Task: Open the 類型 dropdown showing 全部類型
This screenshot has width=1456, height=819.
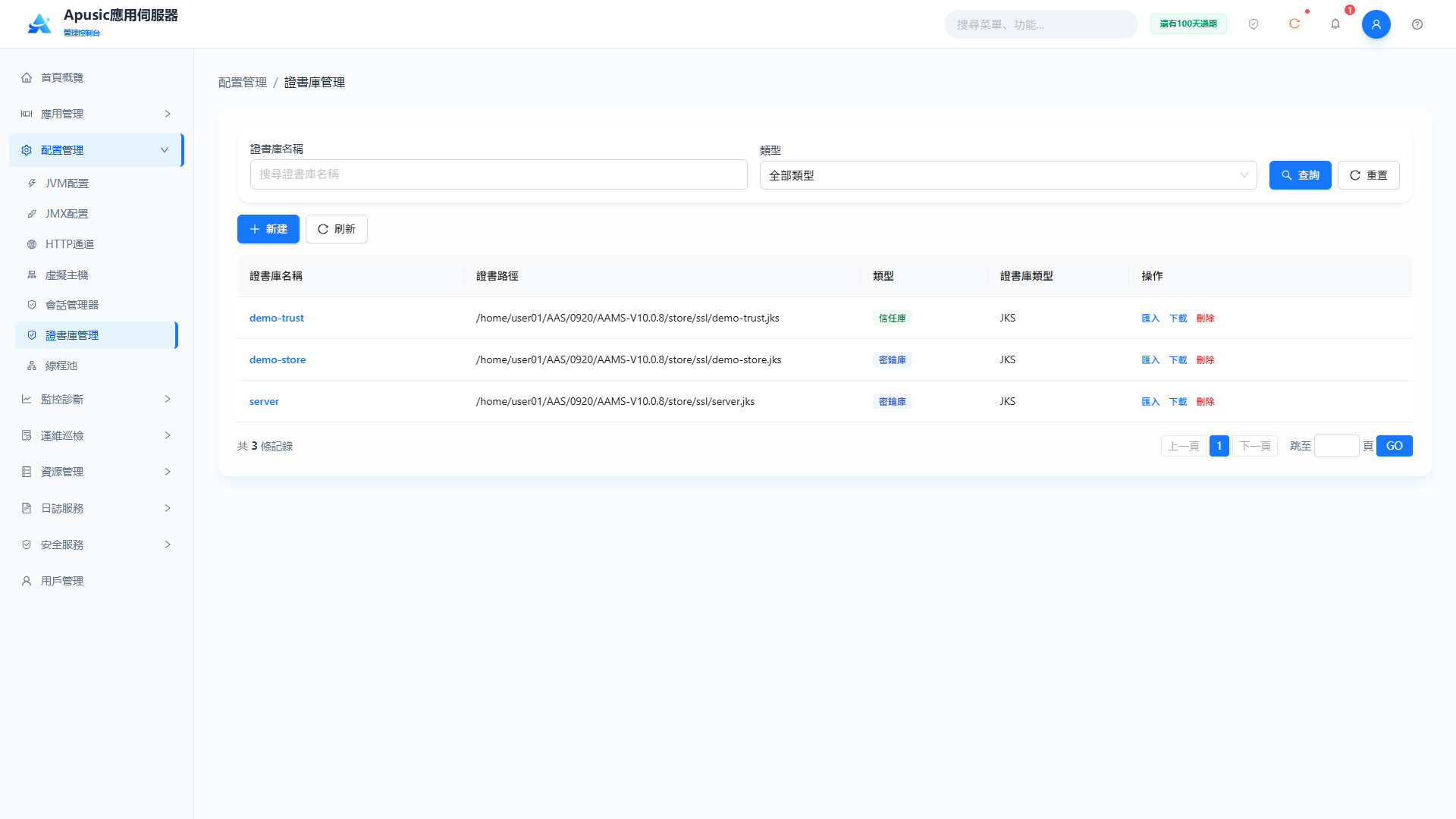Action: click(x=1008, y=175)
